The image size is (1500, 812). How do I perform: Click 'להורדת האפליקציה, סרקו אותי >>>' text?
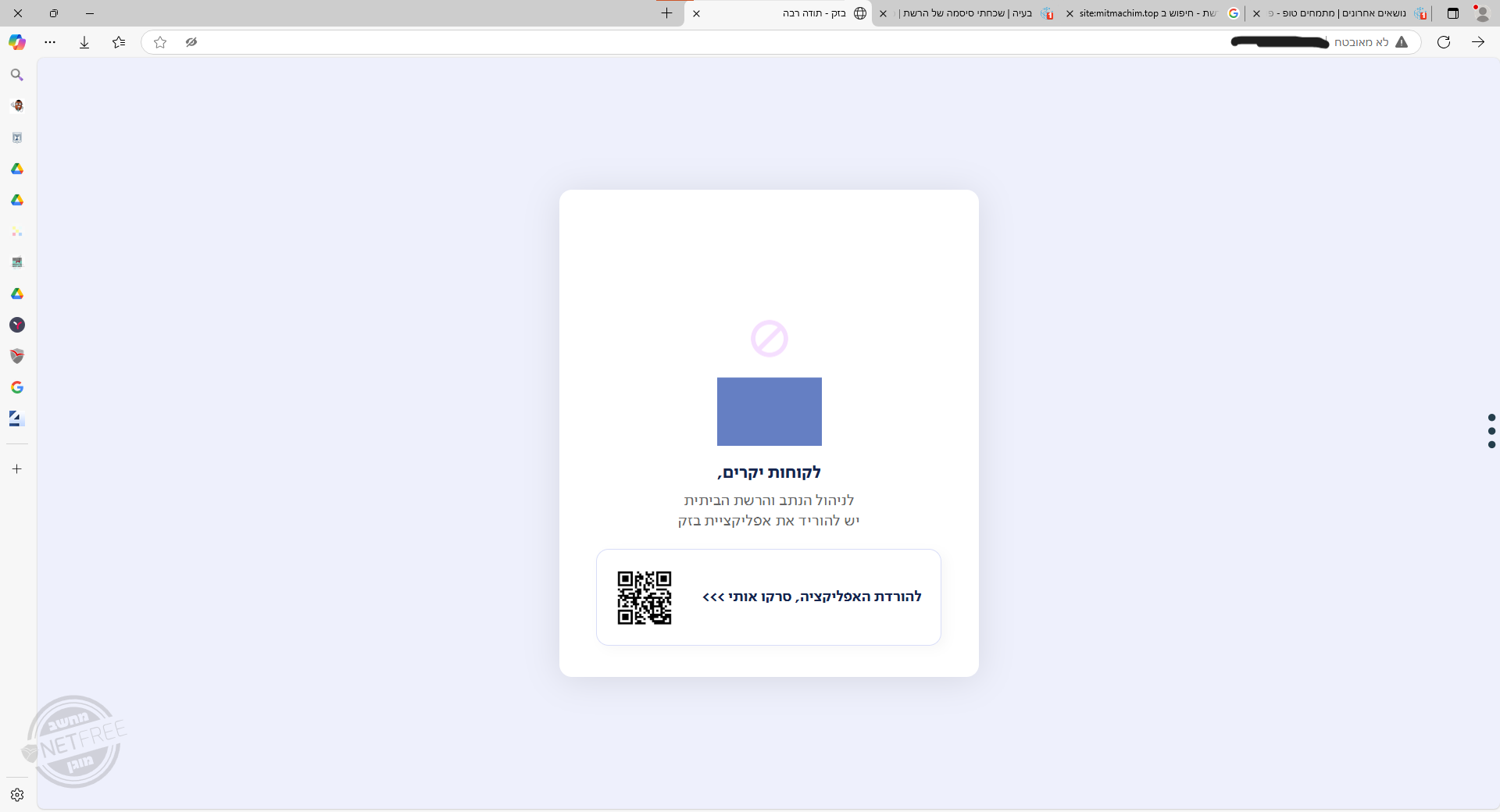point(812,597)
